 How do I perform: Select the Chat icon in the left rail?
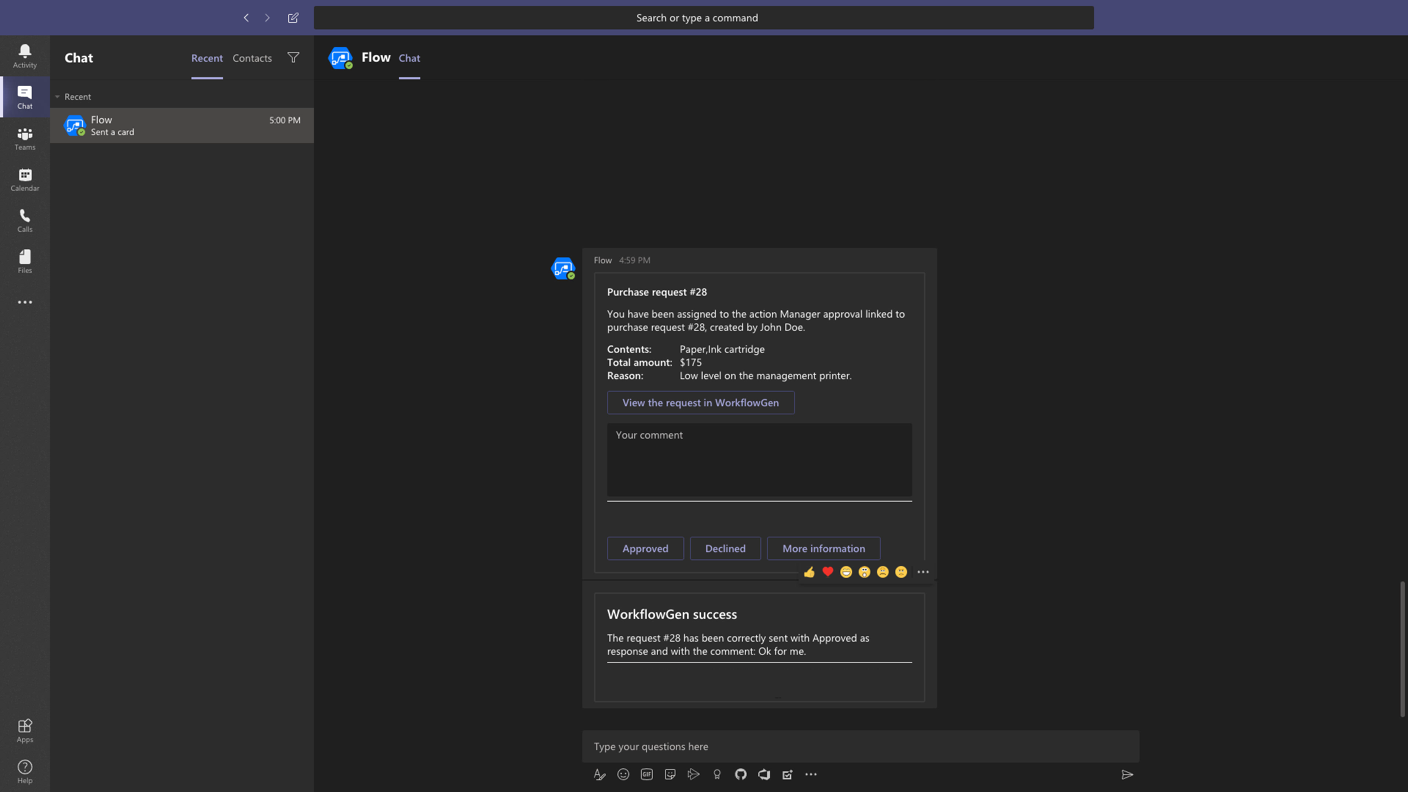[x=25, y=96]
